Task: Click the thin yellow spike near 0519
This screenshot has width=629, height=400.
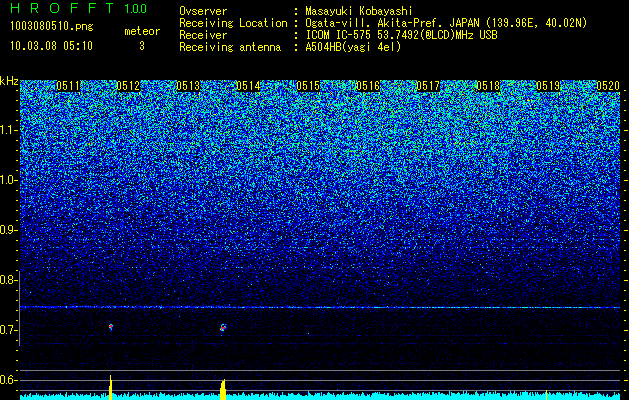Action: click(546, 394)
